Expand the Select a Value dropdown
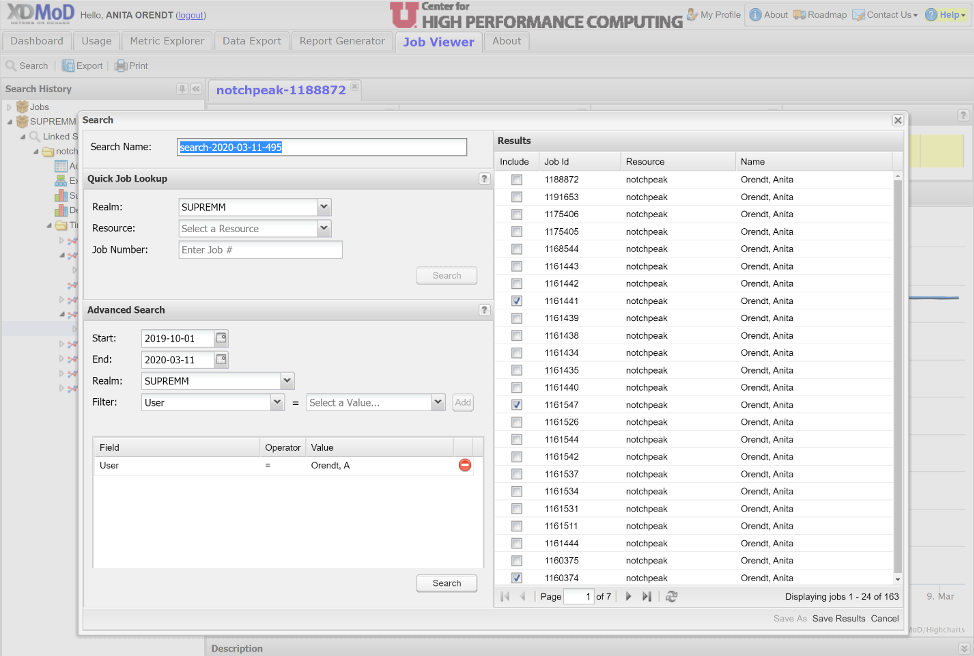974x656 pixels. tap(437, 402)
